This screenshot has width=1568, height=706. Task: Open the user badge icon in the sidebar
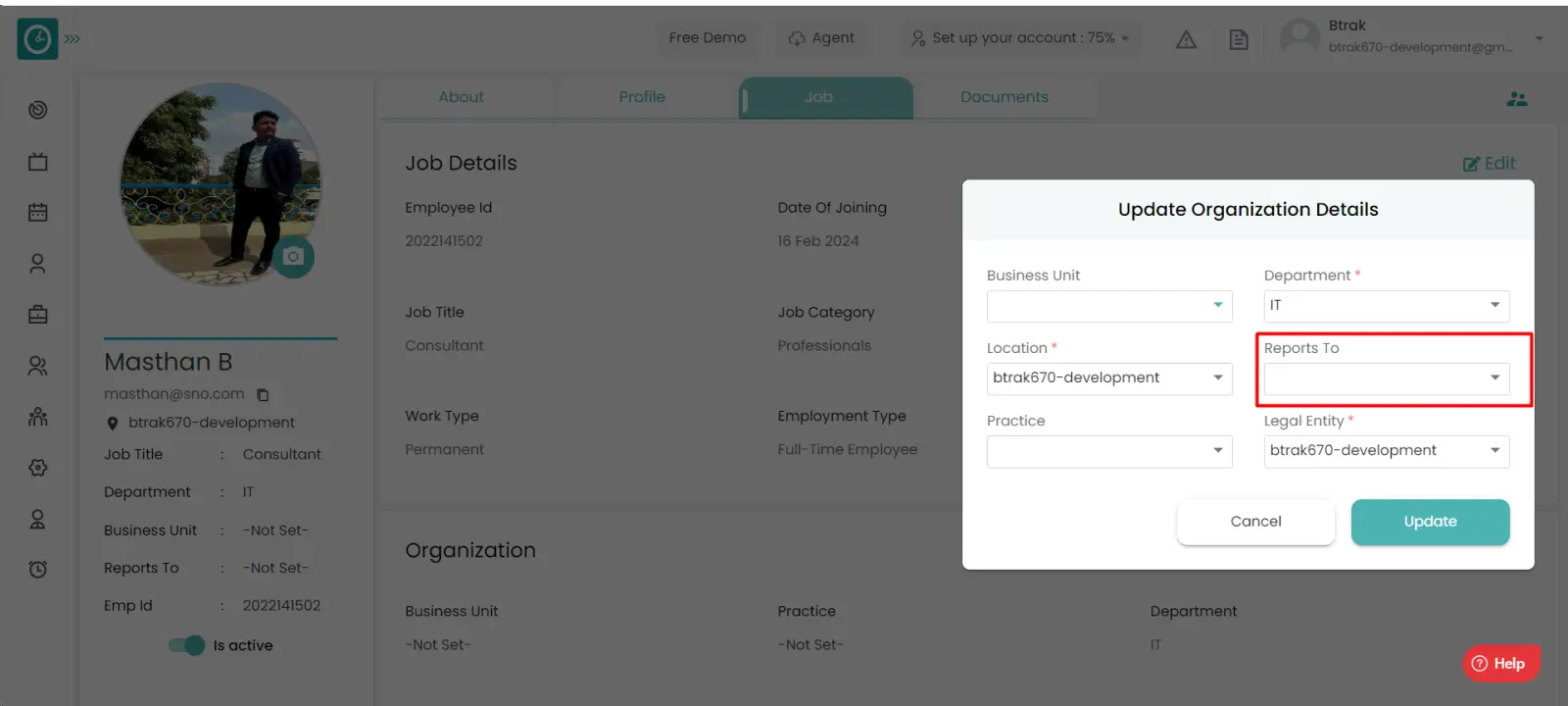point(38,519)
